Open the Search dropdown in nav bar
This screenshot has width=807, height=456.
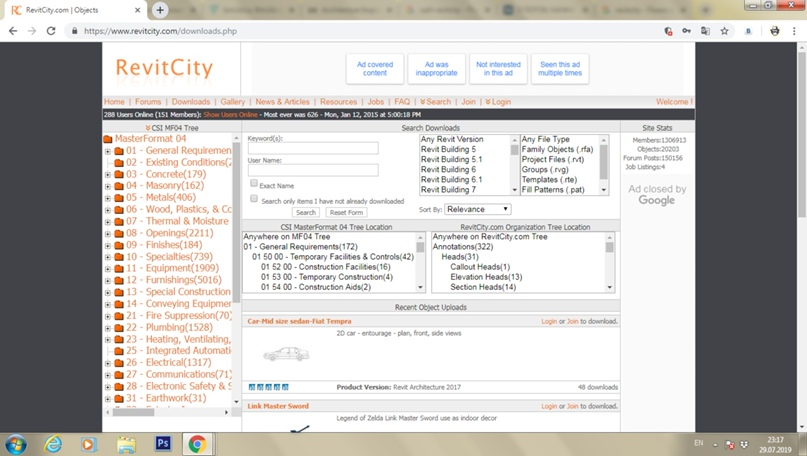click(x=435, y=102)
